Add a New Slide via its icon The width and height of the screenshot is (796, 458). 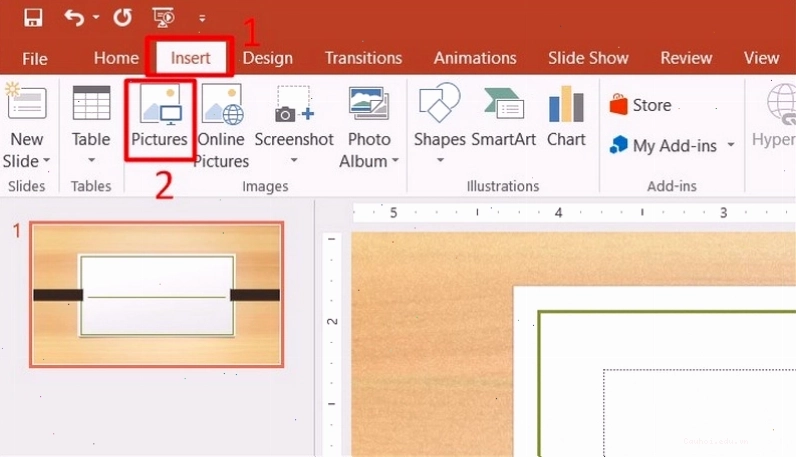[x=25, y=102]
